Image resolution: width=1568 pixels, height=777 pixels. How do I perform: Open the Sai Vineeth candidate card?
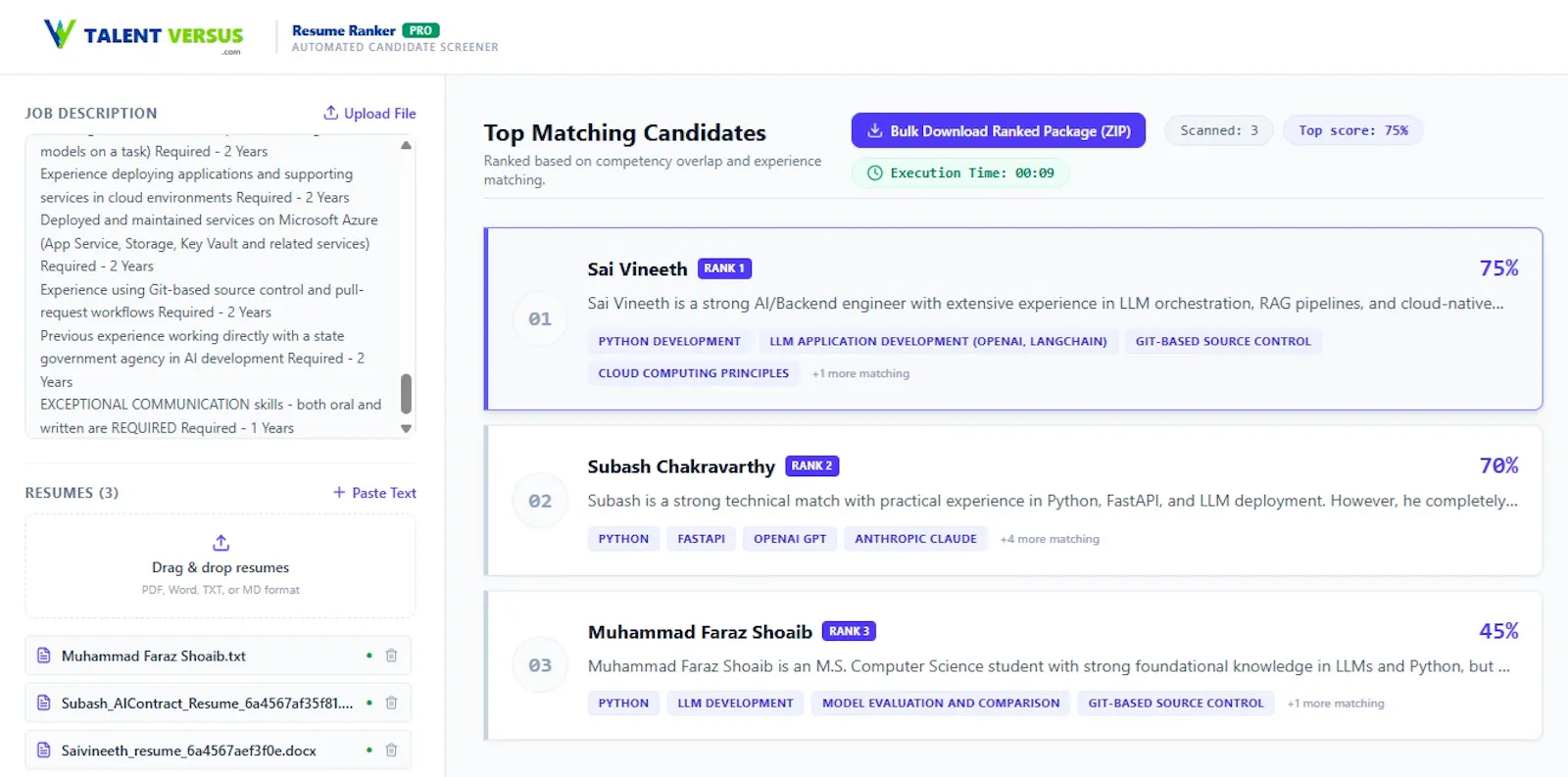coord(1013,318)
